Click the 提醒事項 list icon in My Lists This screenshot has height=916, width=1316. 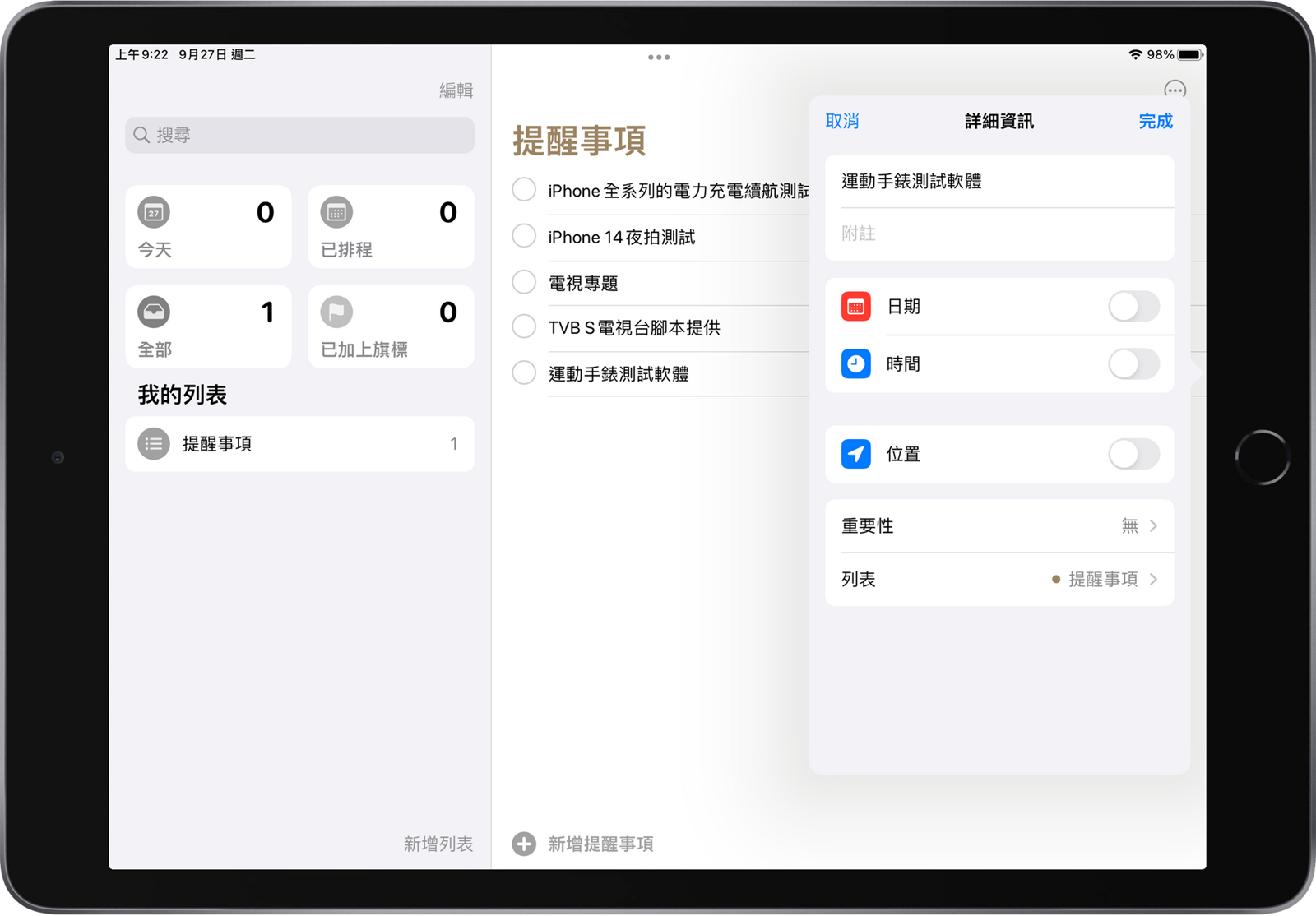pyautogui.click(x=154, y=444)
